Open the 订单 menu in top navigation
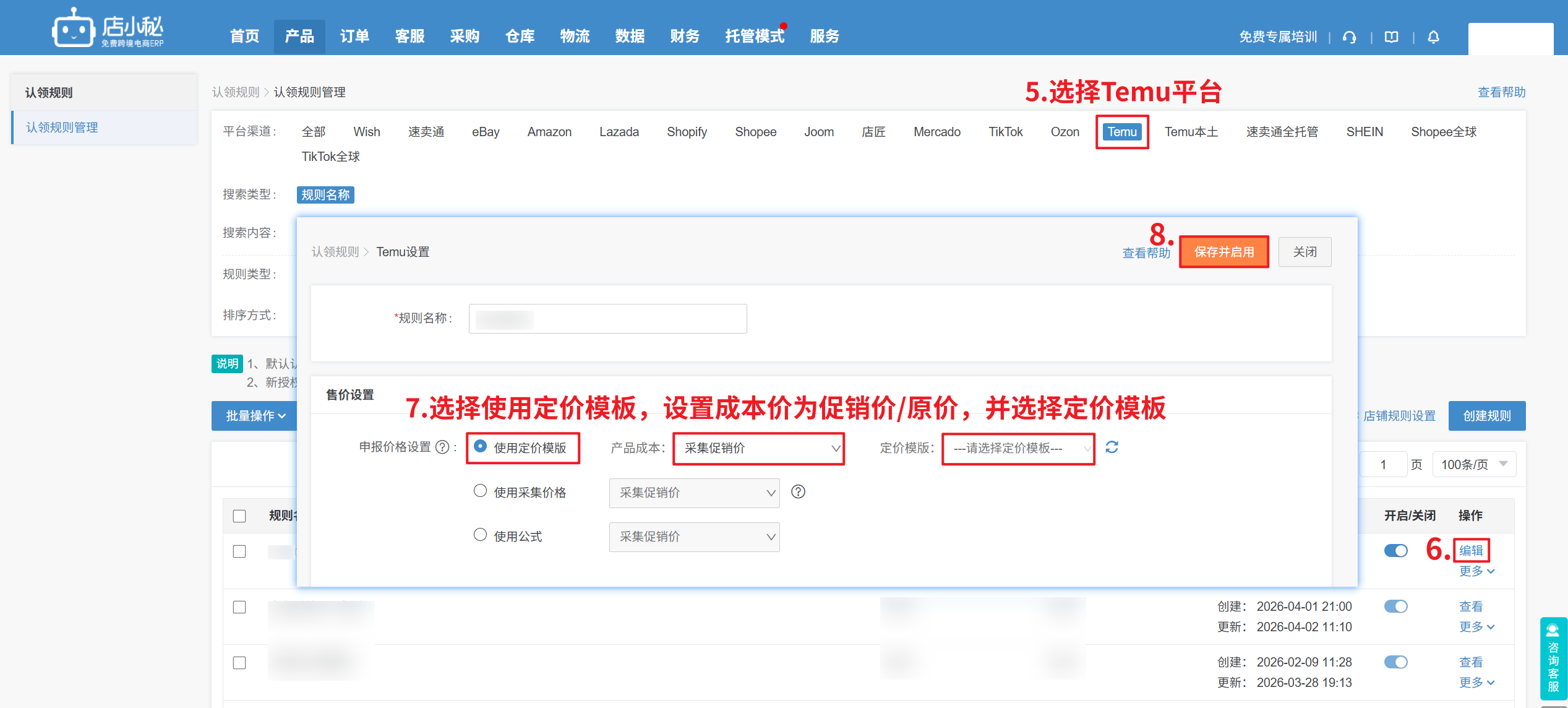 [x=354, y=37]
